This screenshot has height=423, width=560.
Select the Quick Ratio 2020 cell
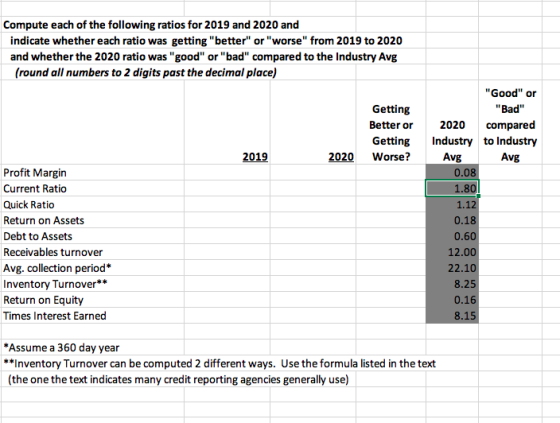point(313,205)
